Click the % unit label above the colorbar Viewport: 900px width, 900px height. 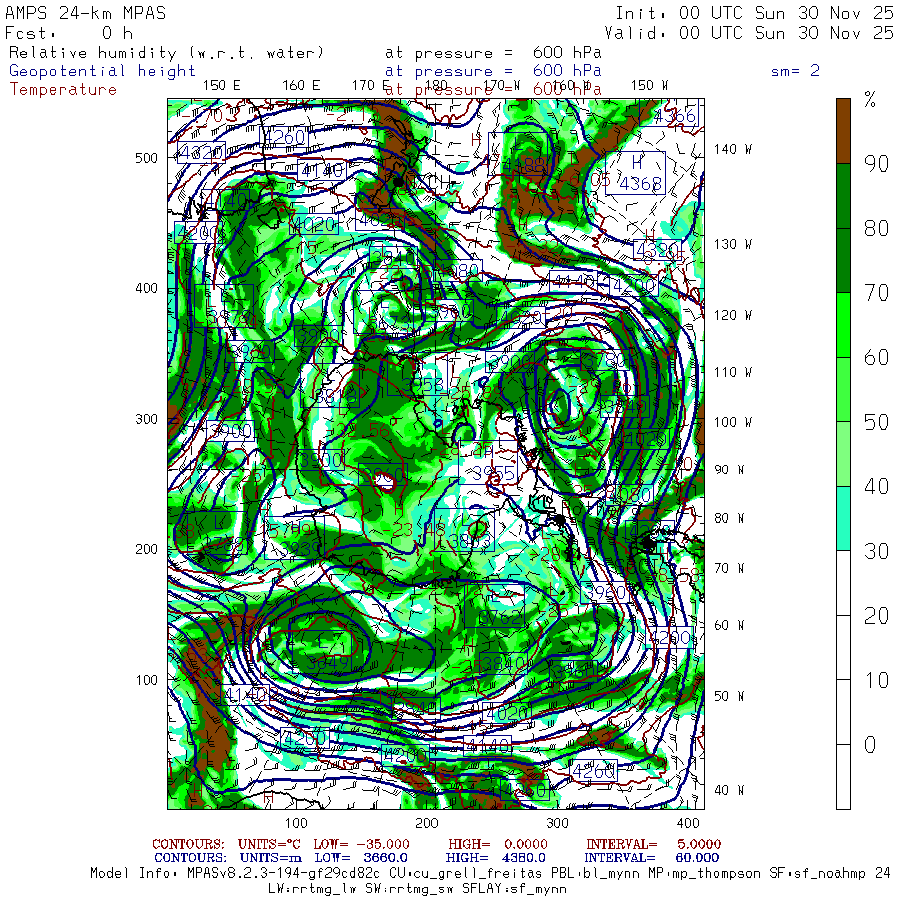tap(870, 99)
